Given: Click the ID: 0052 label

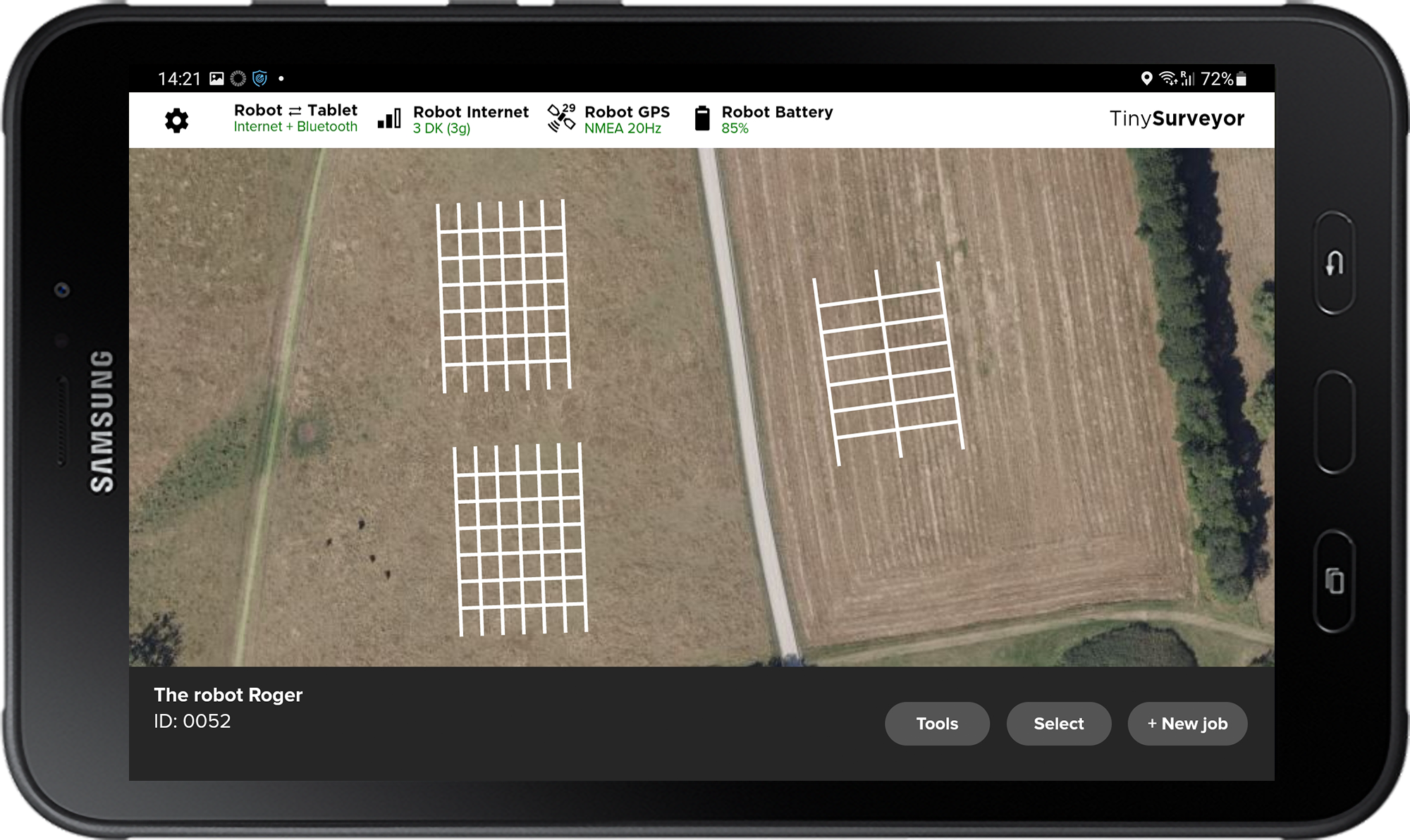Looking at the screenshot, I should (x=195, y=721).
